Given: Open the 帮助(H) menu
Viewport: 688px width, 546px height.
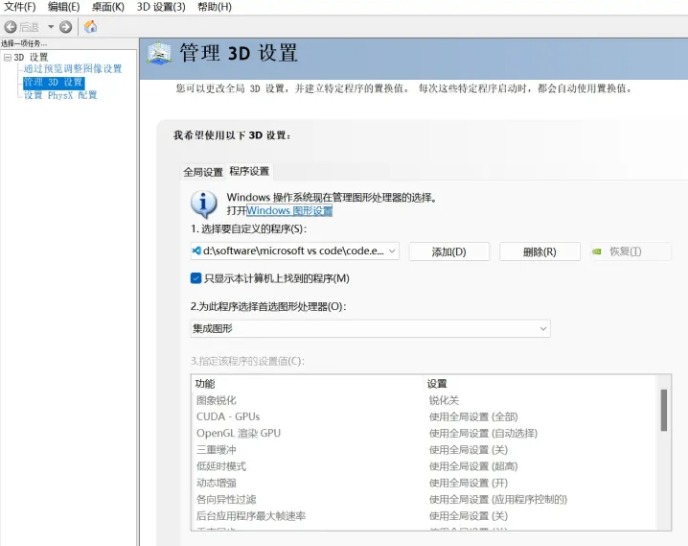Looking at the screenshot, I should tap(215, 7).
